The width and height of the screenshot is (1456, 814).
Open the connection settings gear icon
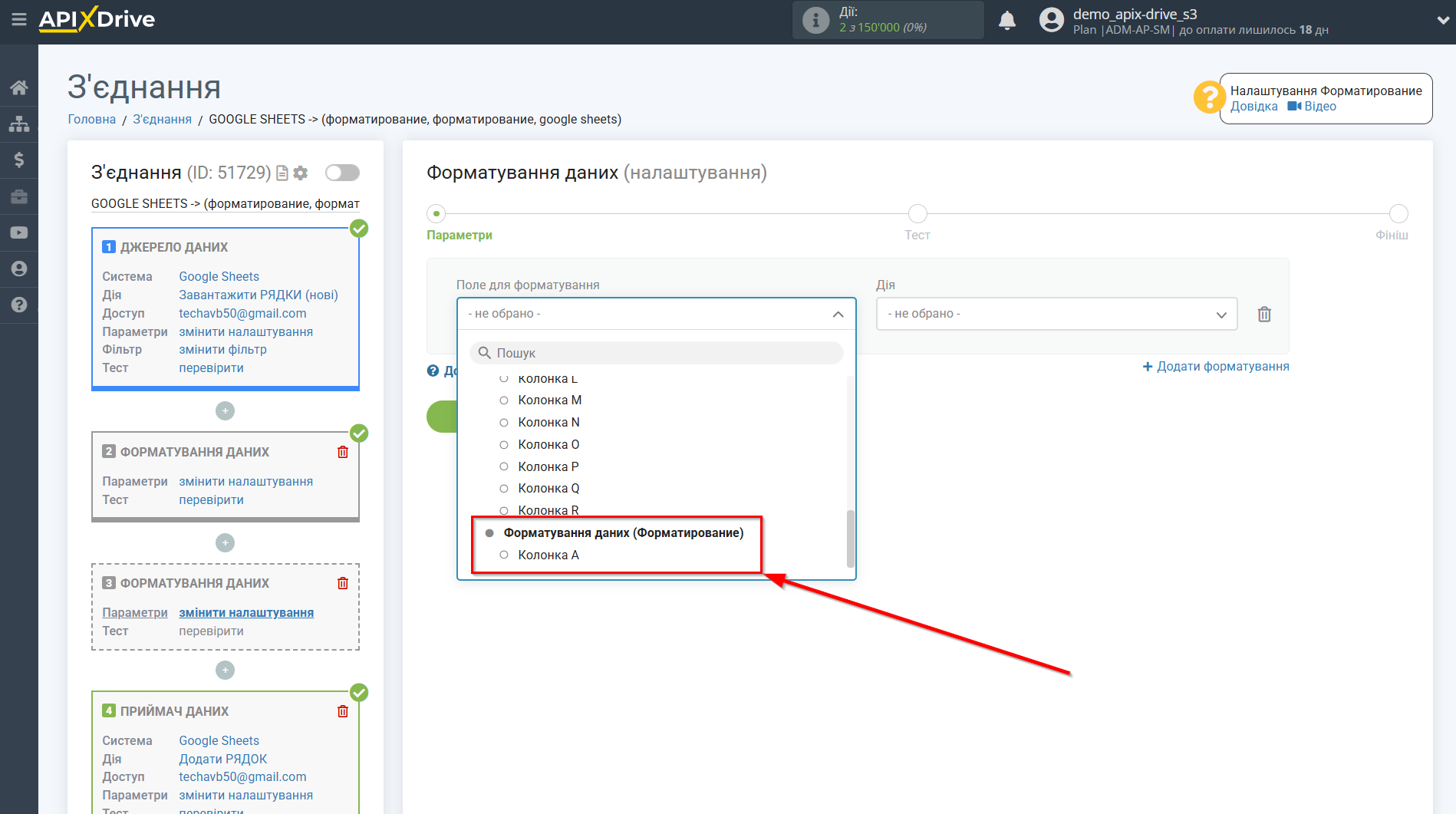301,173
